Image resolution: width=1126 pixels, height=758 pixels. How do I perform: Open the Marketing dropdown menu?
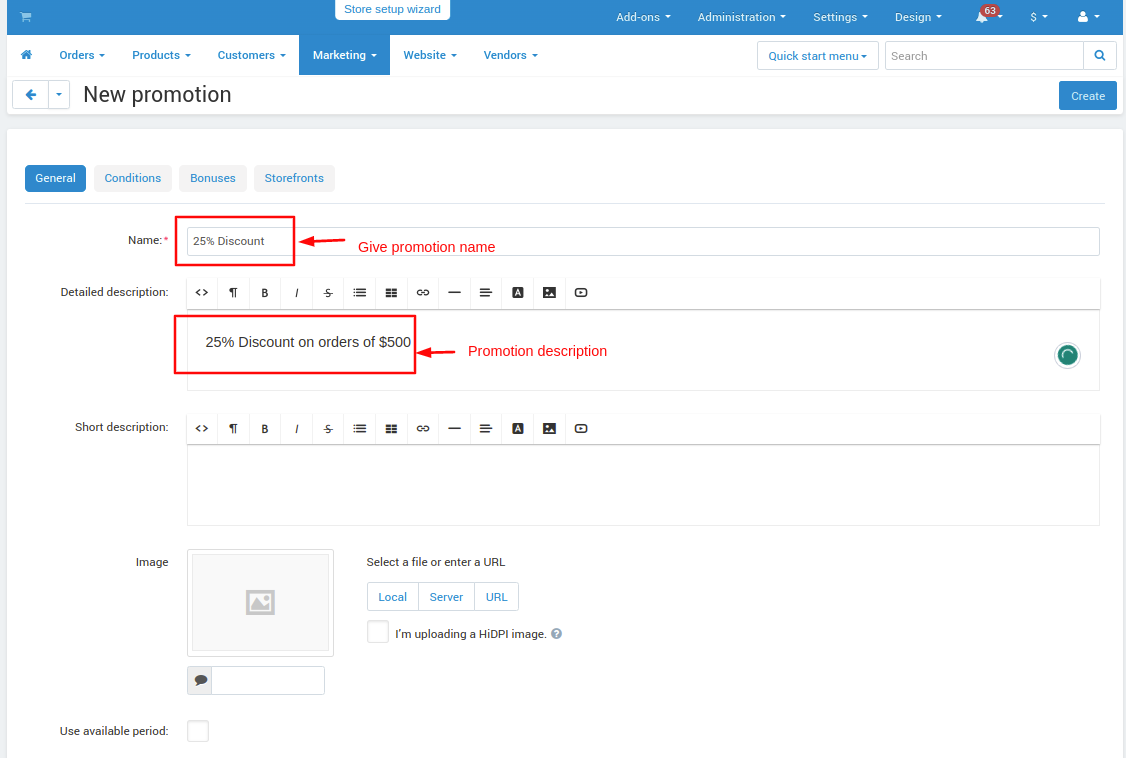(344, 55)
